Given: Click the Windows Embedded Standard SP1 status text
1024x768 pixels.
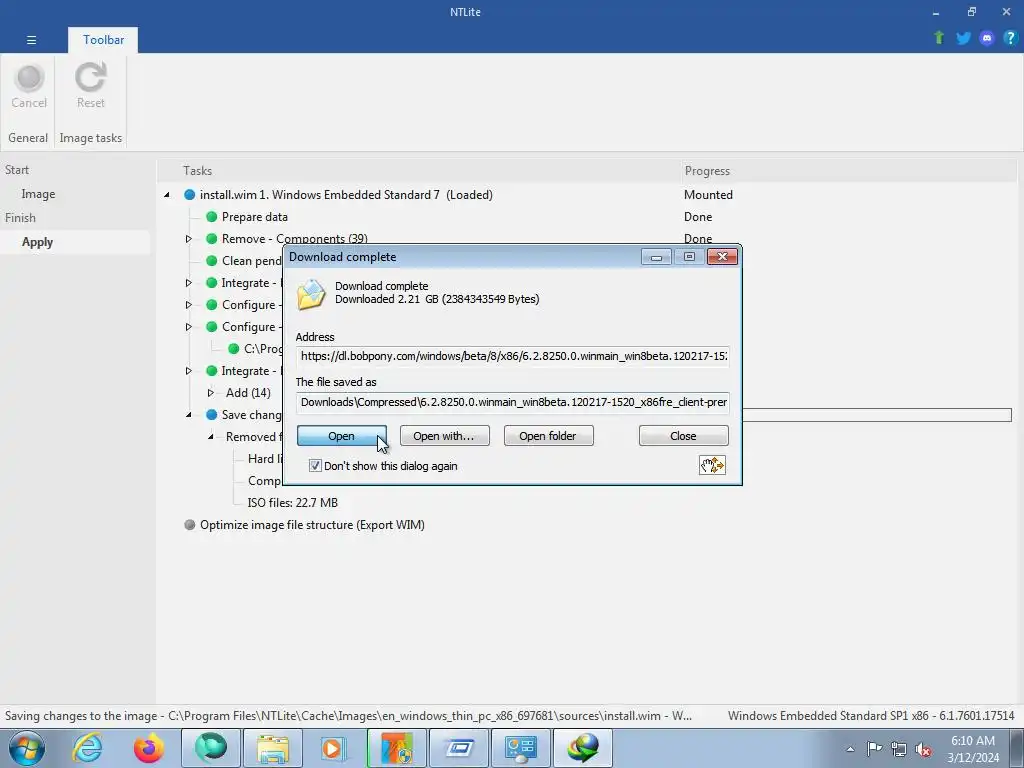Looking at the screenshot, I should (x=871, y=716).
